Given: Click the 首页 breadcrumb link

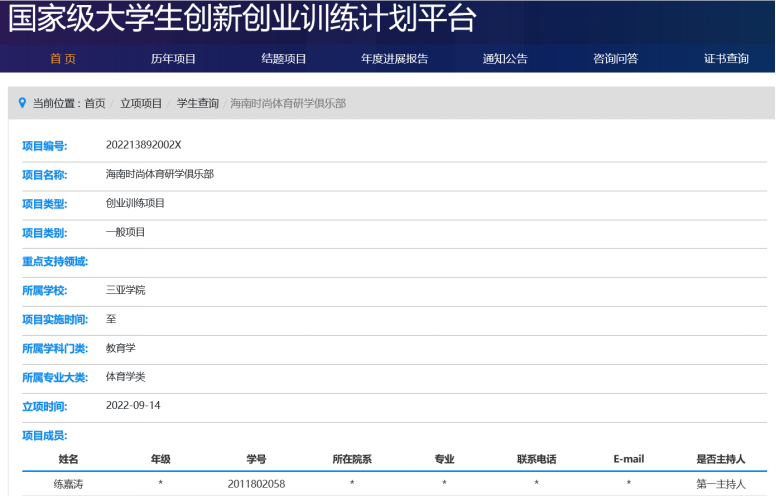Looking at the screenshot, I should [x=95, y=103].
